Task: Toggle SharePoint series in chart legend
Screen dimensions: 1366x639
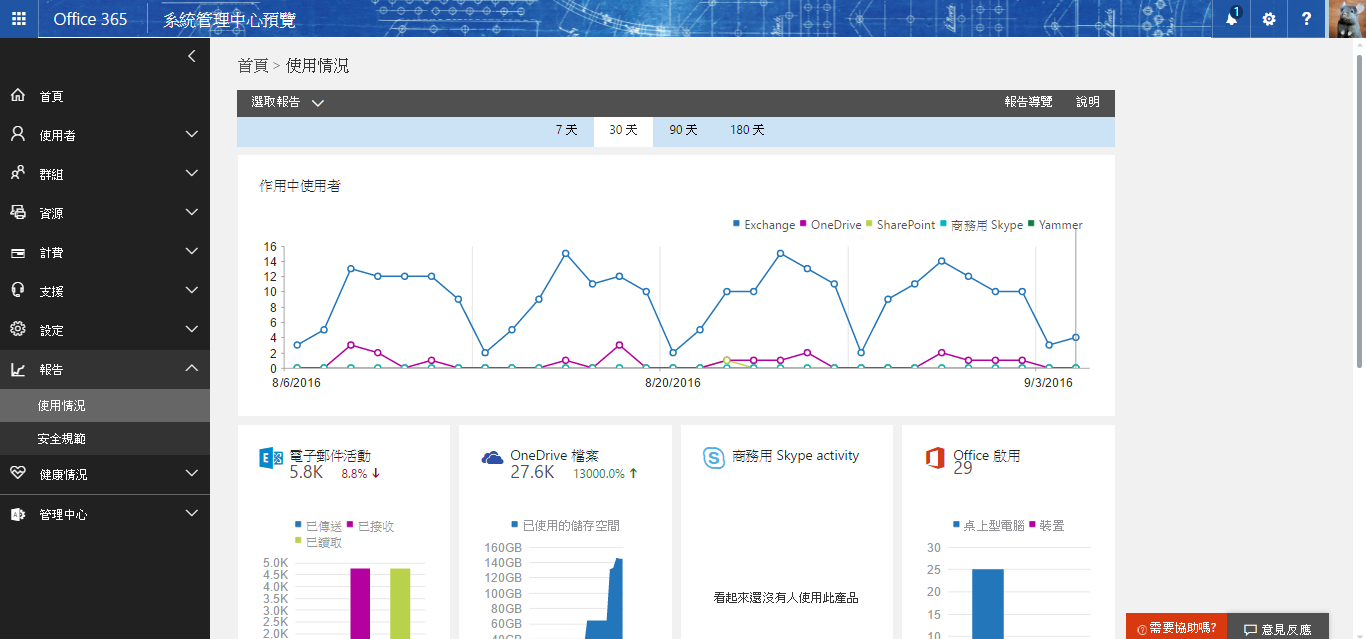Action: pos(900,225)
